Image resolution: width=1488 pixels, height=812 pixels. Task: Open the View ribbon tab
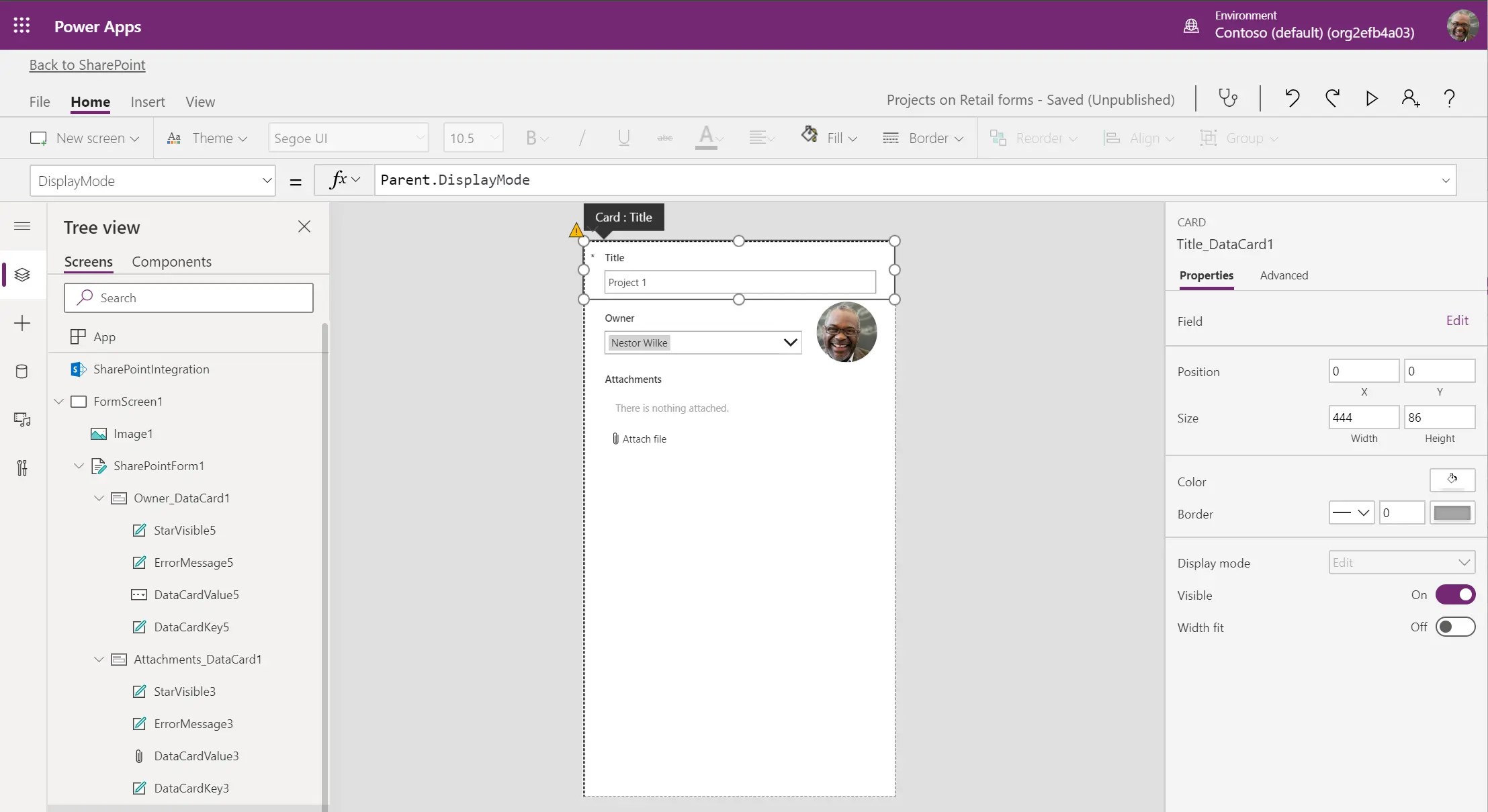(x=200, y=102)
